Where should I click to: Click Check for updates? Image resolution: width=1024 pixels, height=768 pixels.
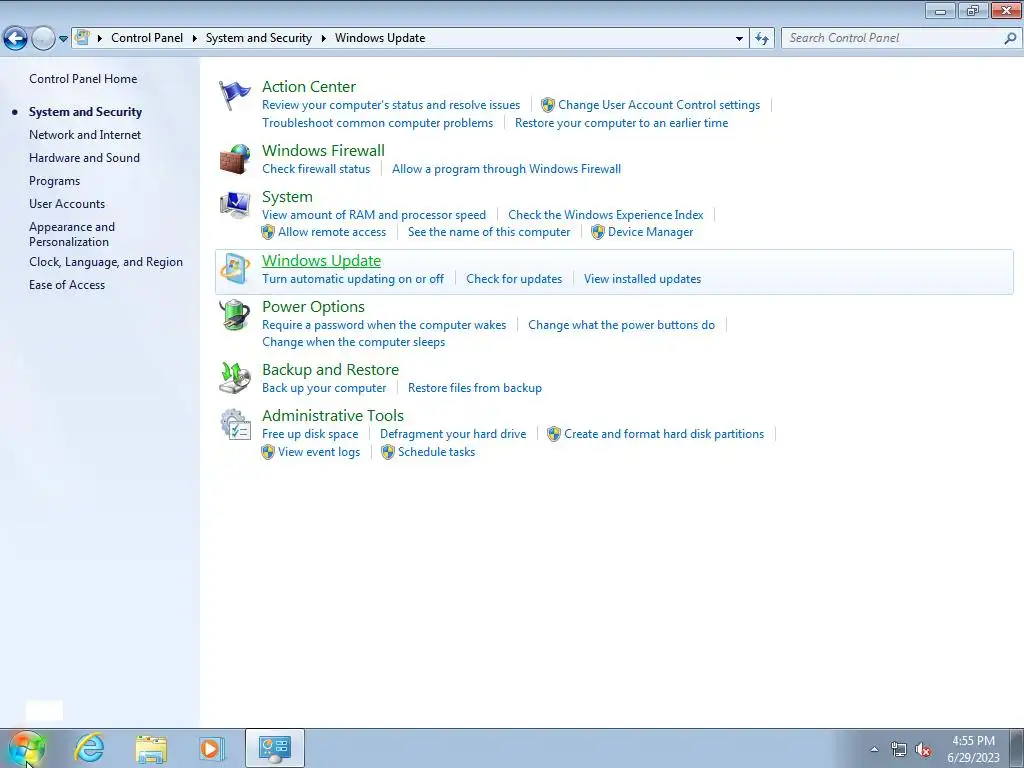514,279
